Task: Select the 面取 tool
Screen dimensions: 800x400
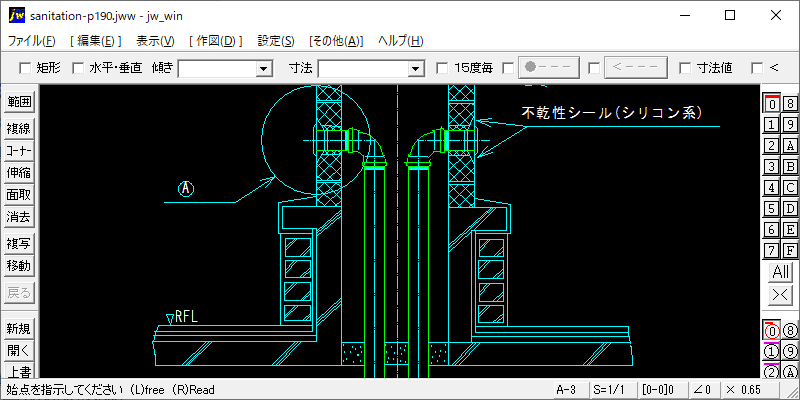Action: [x=19, y=195]
